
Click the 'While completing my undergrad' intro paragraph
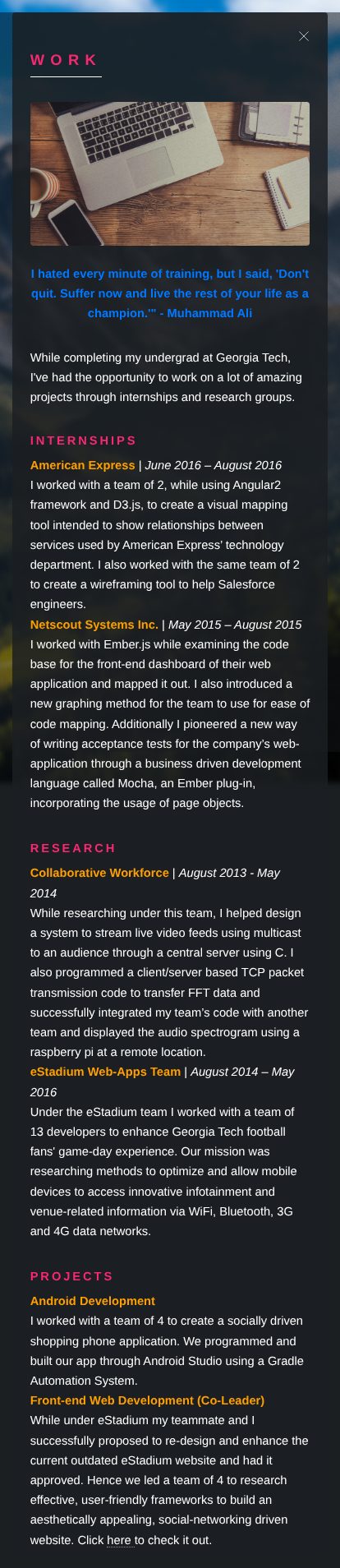[x=168, y=377]
